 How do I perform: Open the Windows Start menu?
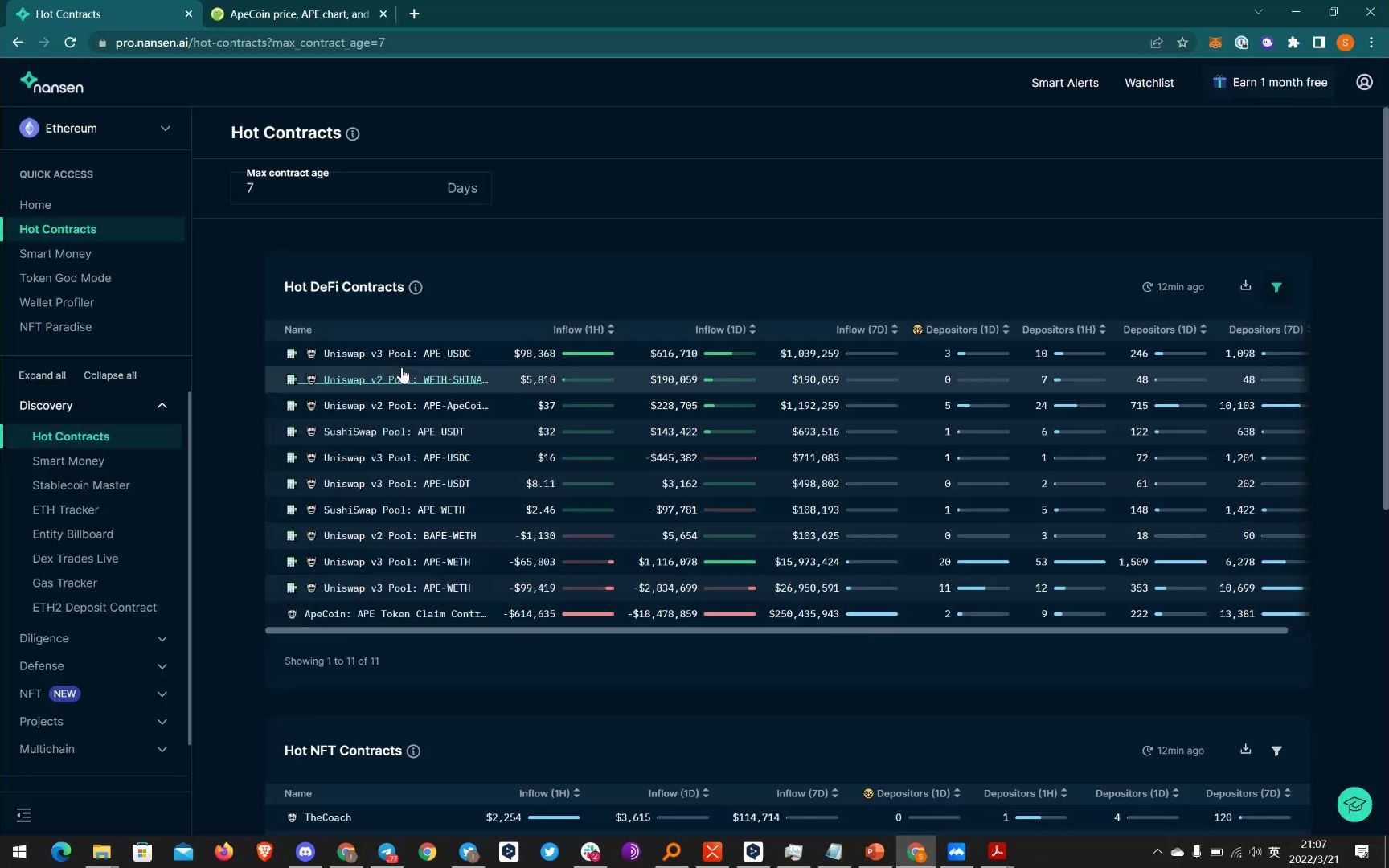20,852
